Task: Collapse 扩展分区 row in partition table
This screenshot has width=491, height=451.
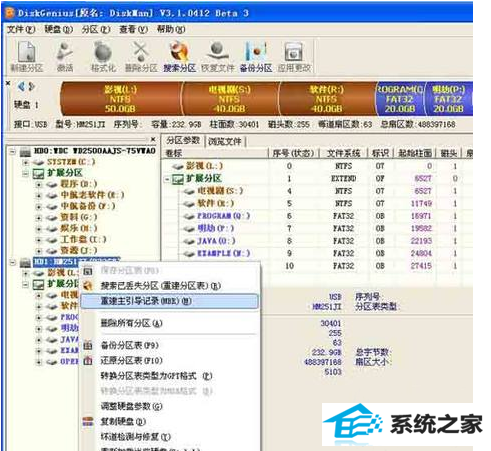Action: (167, 179)
